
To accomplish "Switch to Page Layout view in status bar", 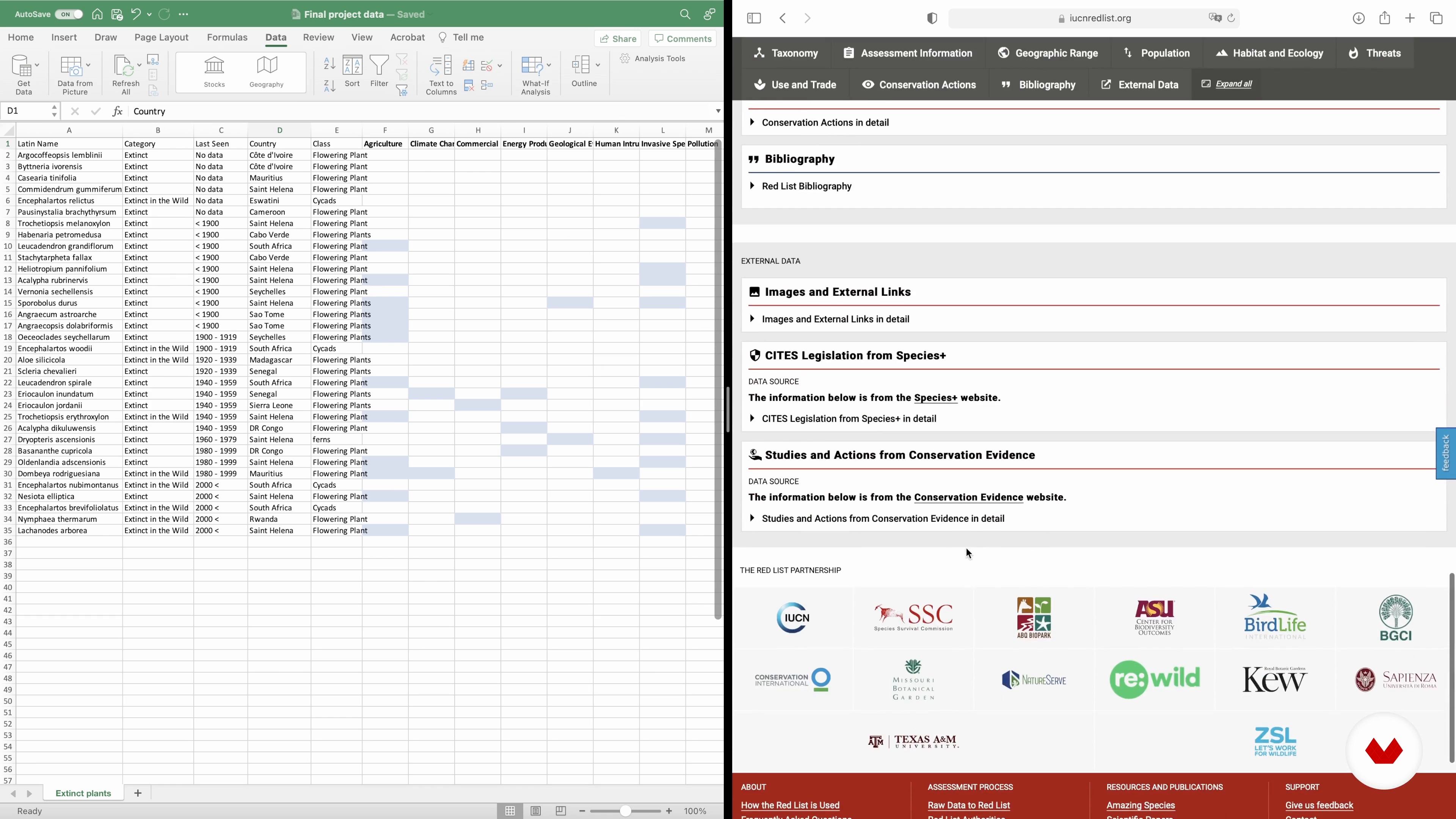I will click(536, 811).
